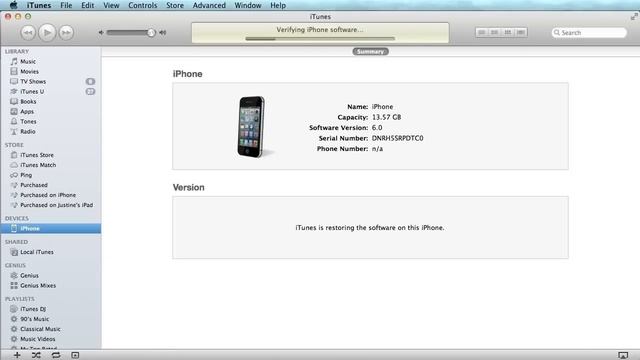Open the Music Videos playlist
This screenshot has height=360, width=640.
tap(38, 339)
